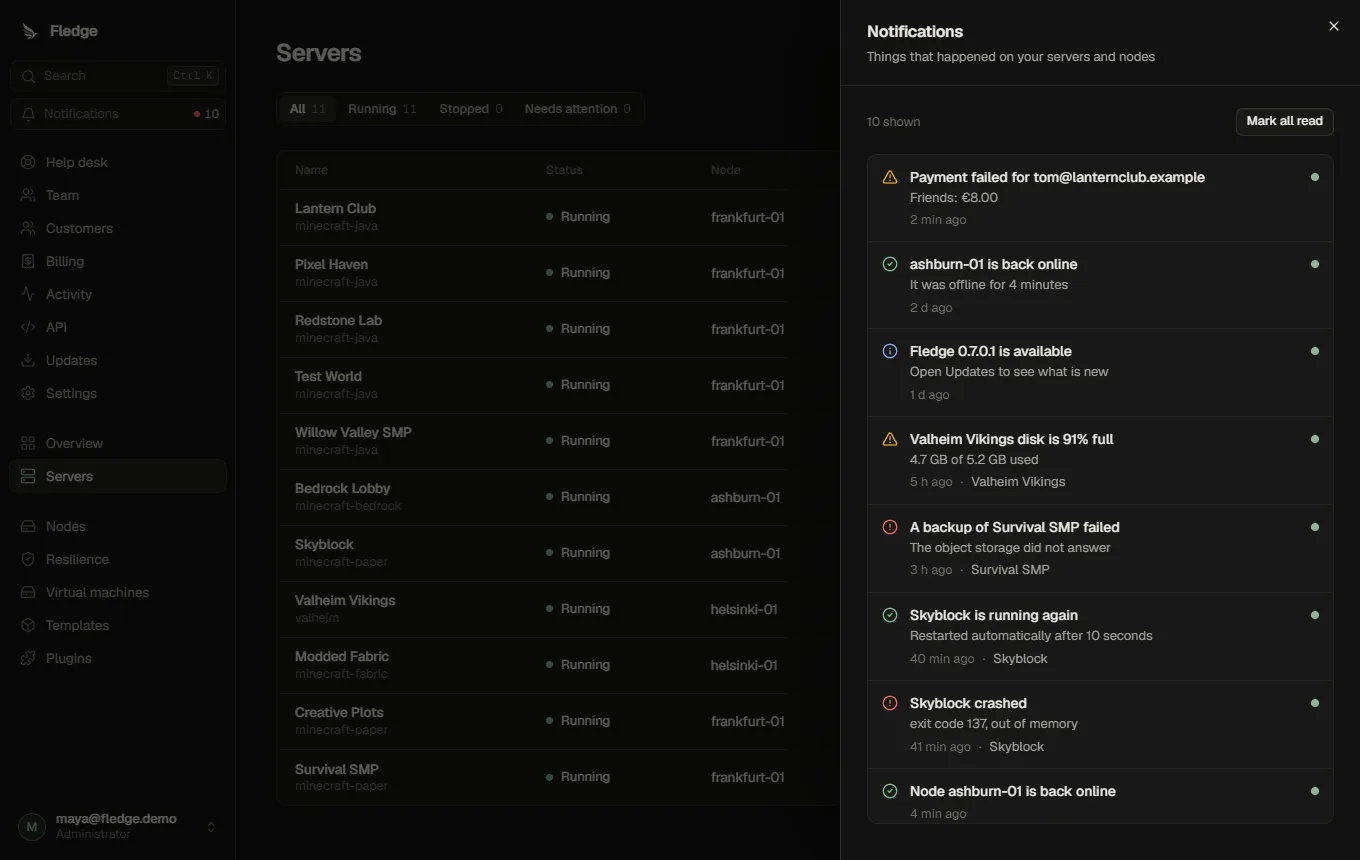Image resolution: width=1360 pixels, height=860 pixels.
Task: Close the Notifications panel
Action: pyautogui.click(x=1334, y=26)
